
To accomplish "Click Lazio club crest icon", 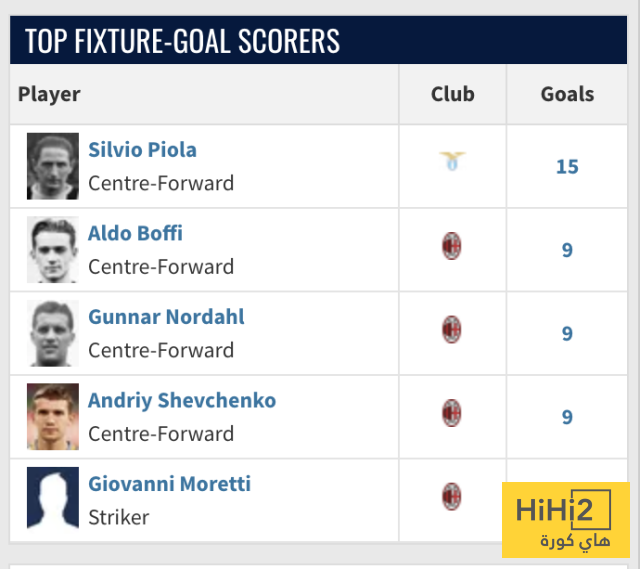I will tap(452, 160).
